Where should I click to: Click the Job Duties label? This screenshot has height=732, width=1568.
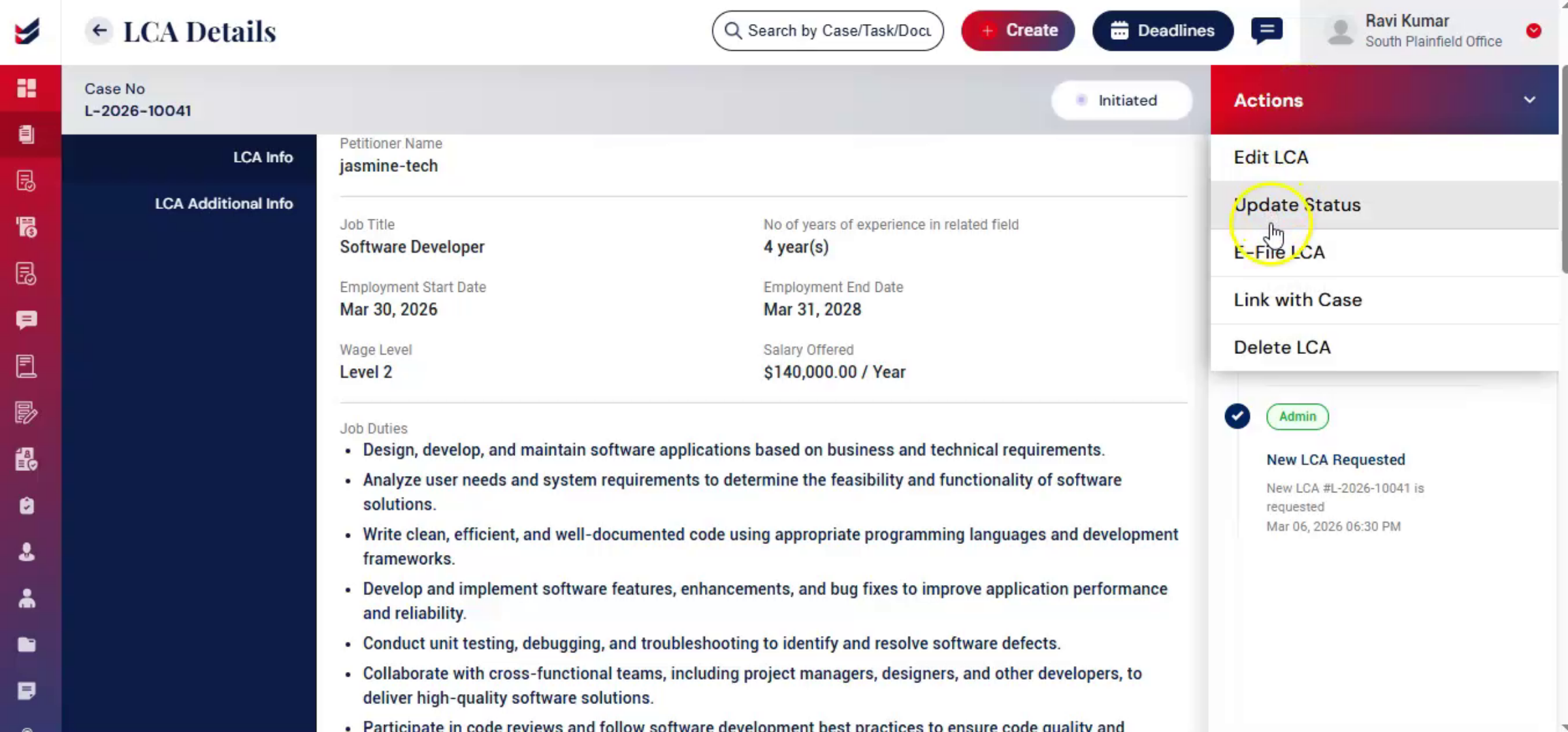click(x=373, y=428)
